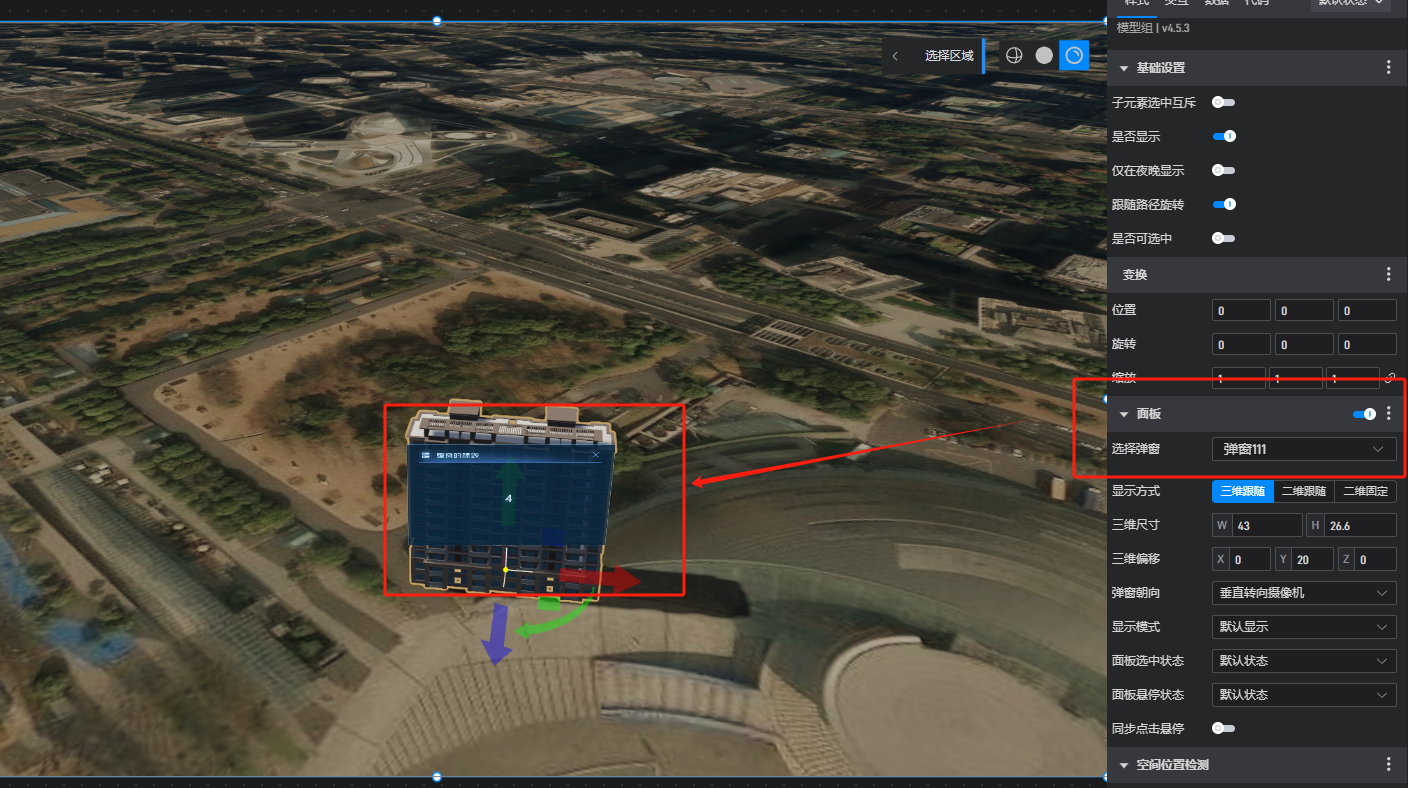Turn off the 是否显示 switch

pyautogui.click(x=1225, y=136)
